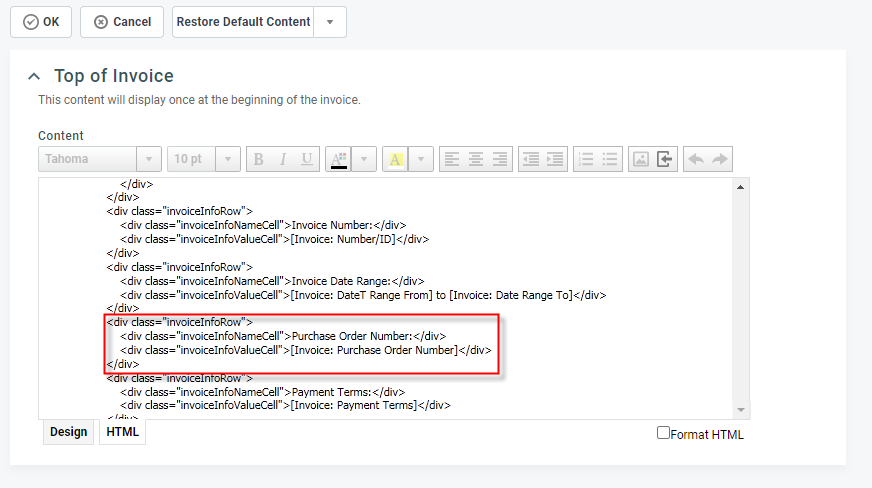
Task: Click the insert field icon
Action: pos(666,159)
